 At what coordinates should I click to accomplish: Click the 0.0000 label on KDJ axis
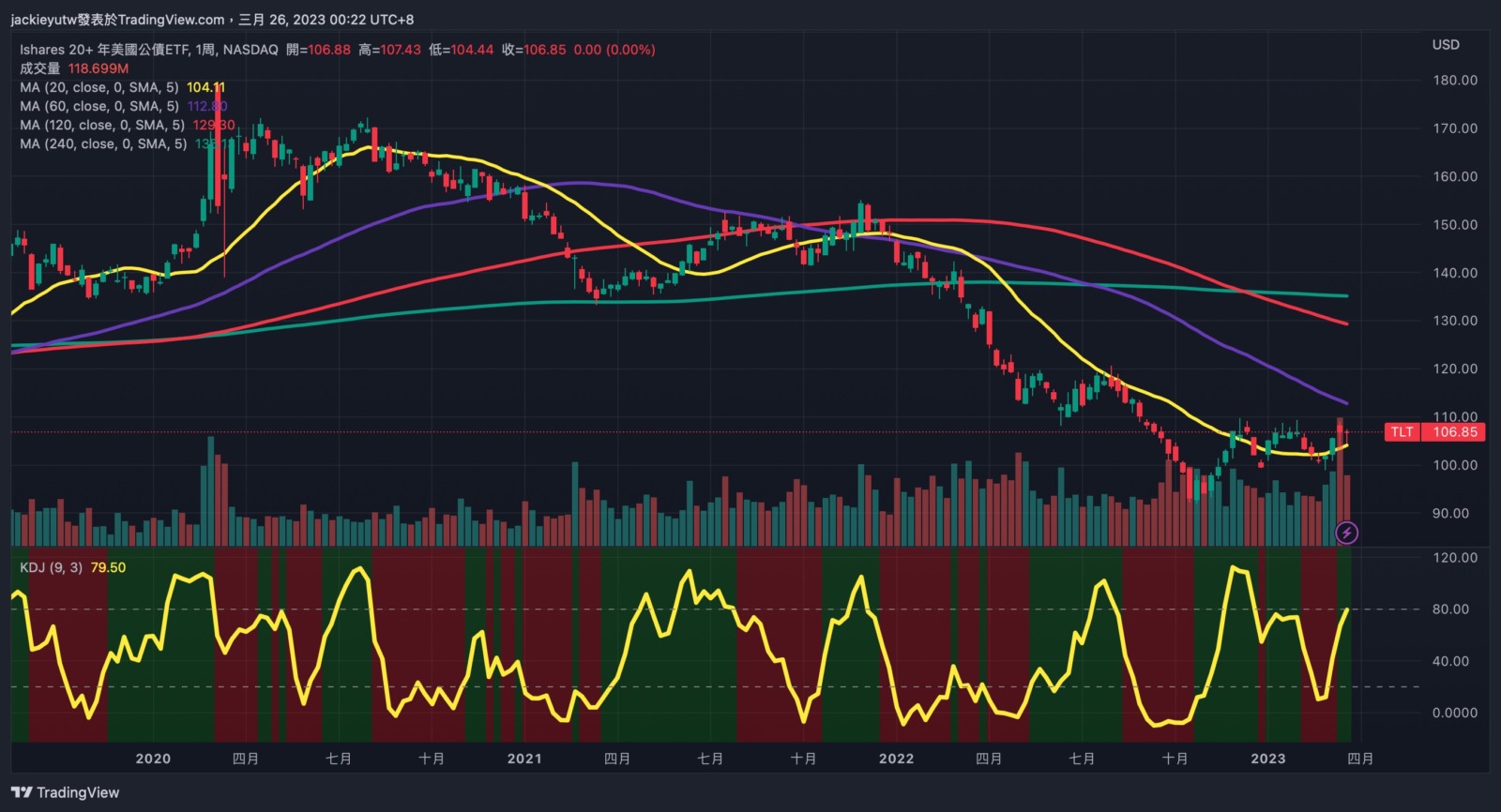1454,713
